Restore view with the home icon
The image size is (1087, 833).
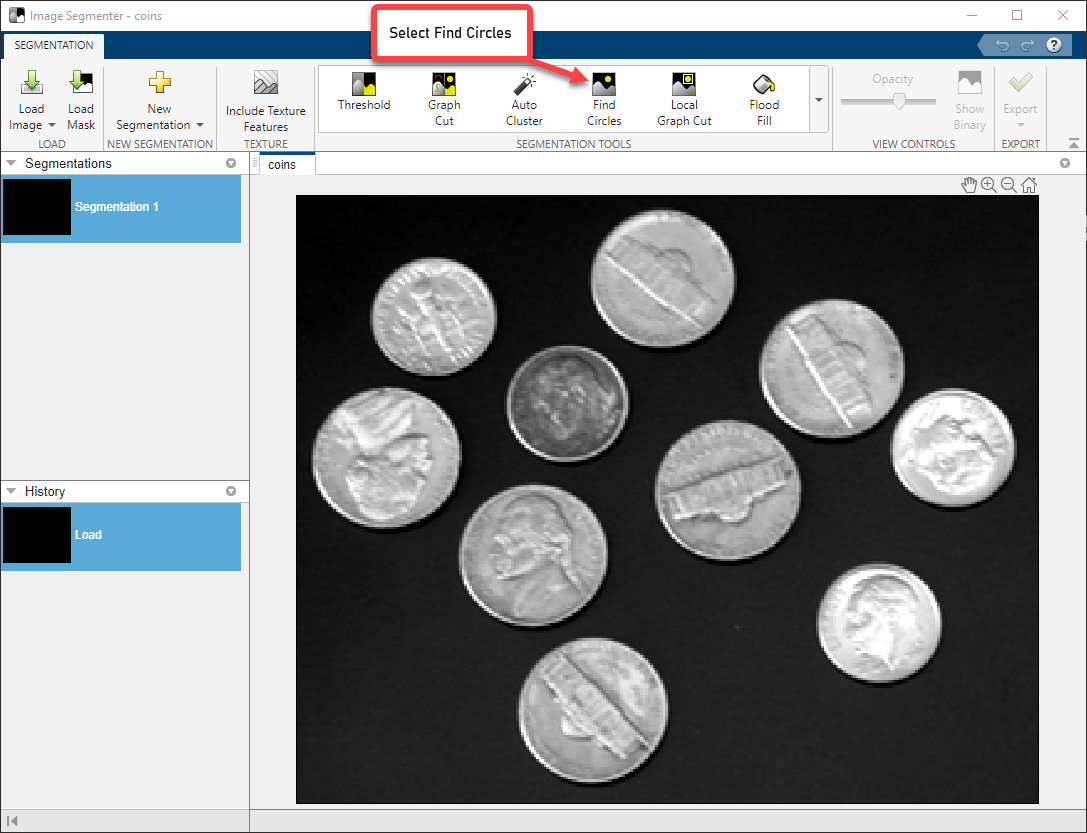point(1028,185)
